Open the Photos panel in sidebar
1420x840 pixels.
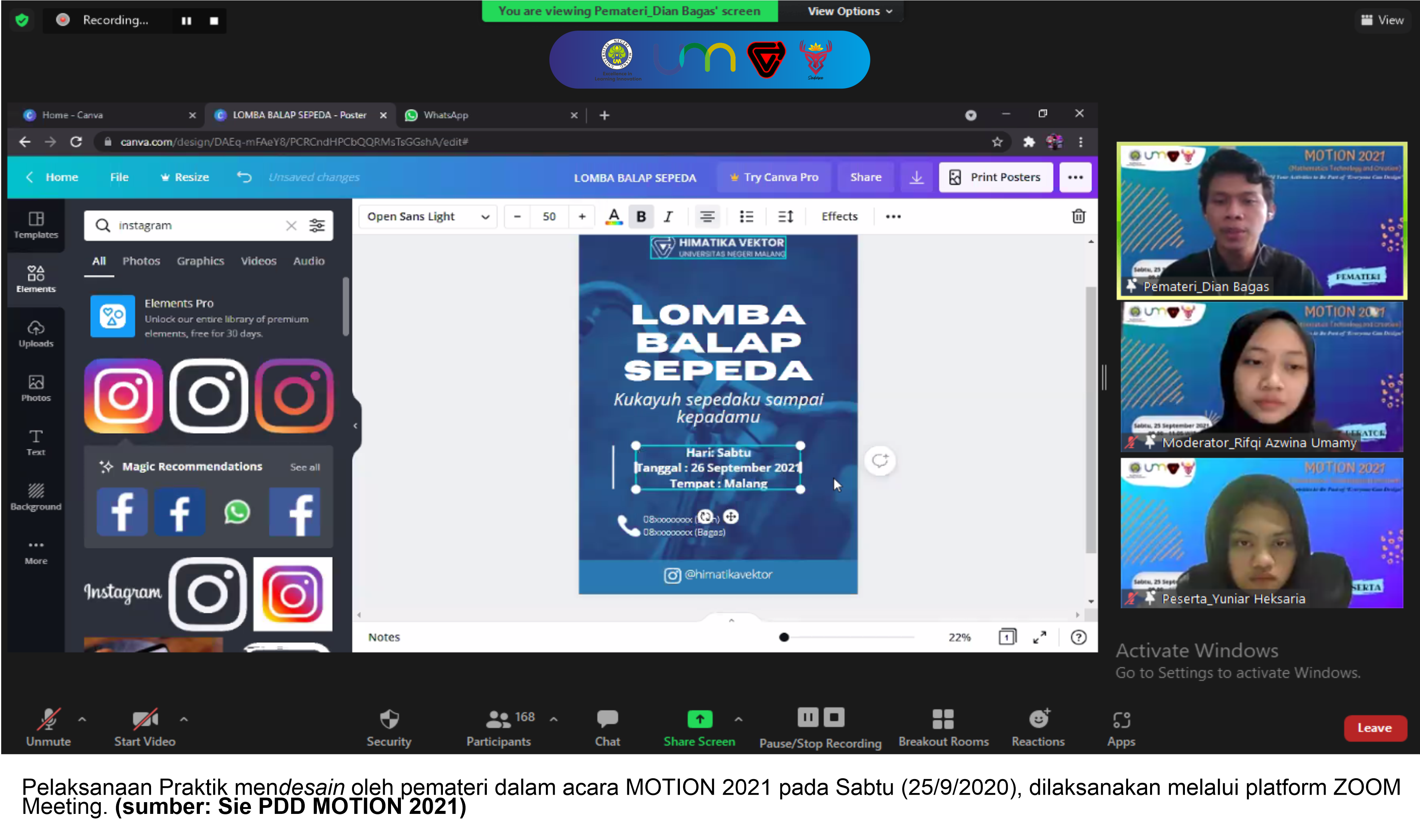[36, 388]
